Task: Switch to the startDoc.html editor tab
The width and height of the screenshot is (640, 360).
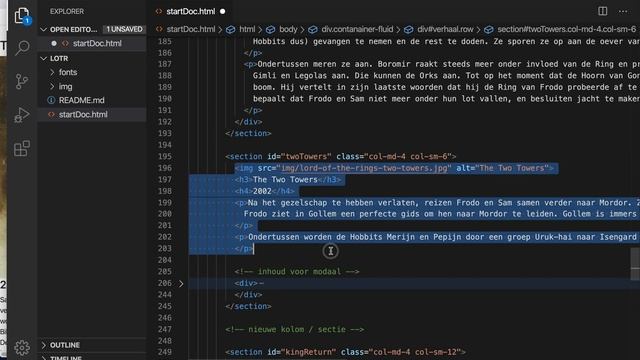Action: (190, 11)
